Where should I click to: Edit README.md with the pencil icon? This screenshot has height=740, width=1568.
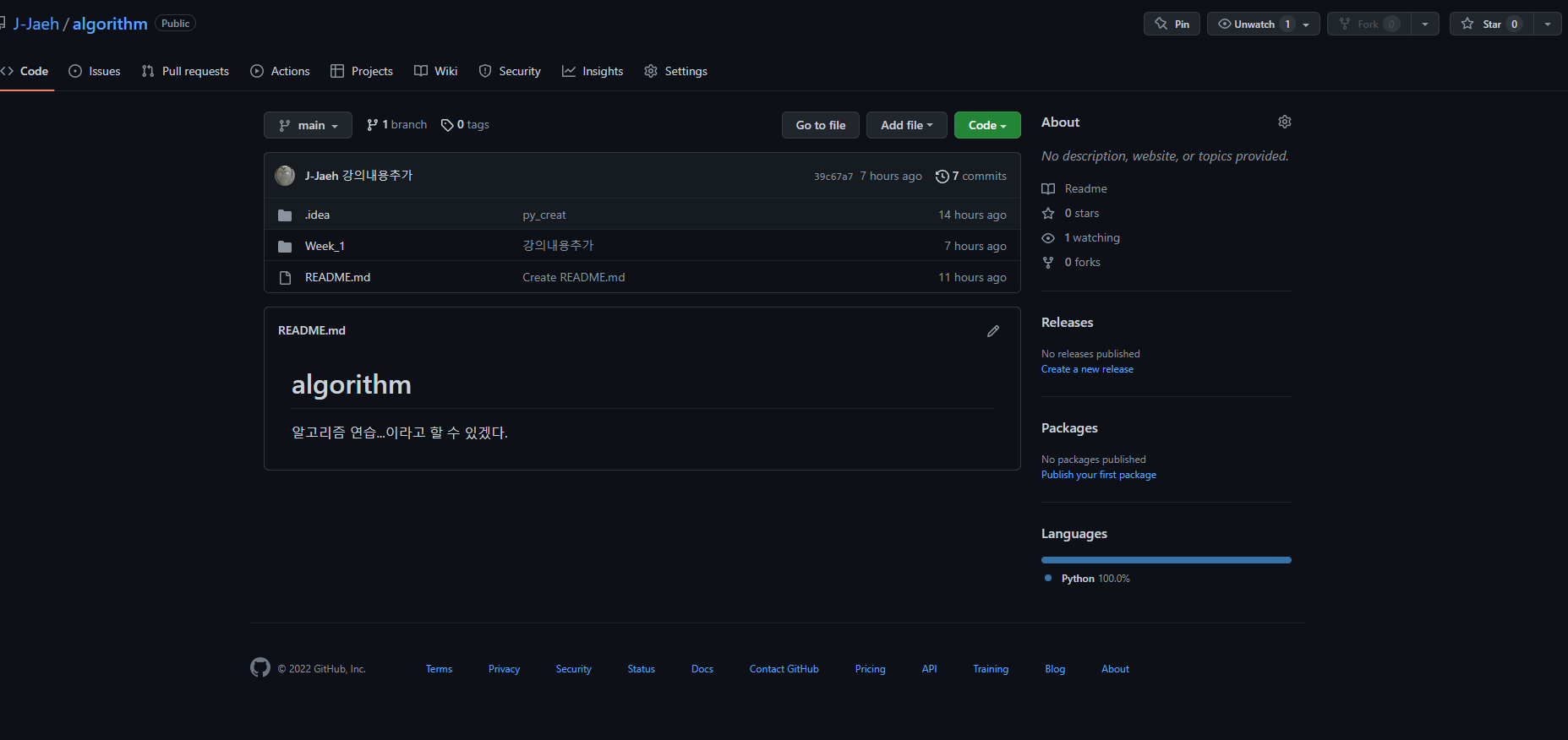[993, 331]
